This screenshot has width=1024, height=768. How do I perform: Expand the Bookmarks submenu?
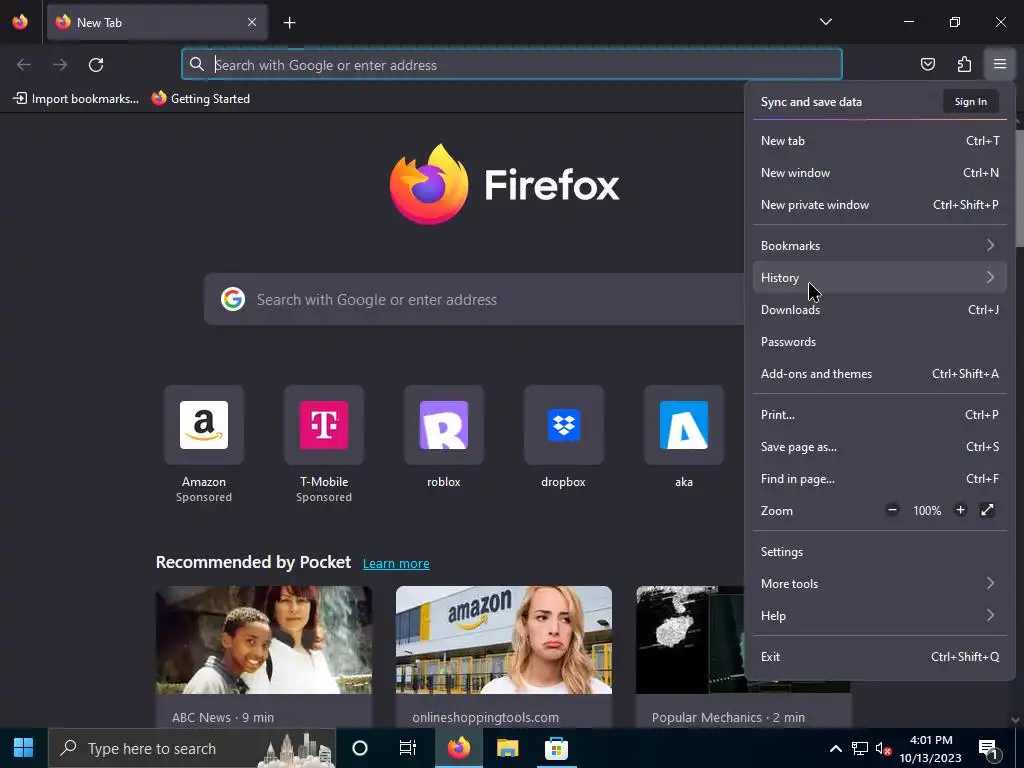[880, 246]
